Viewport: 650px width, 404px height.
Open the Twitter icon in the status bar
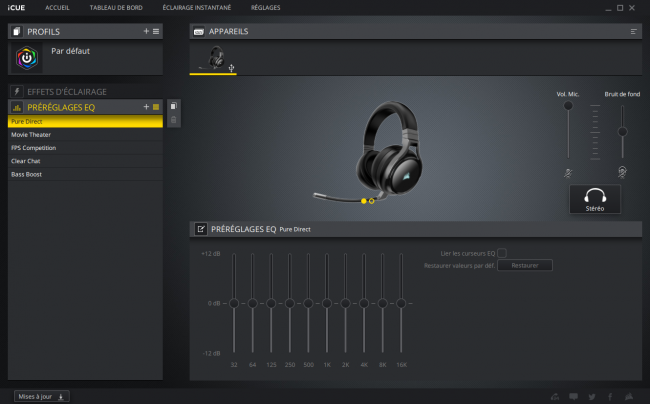tap(592, 397)
